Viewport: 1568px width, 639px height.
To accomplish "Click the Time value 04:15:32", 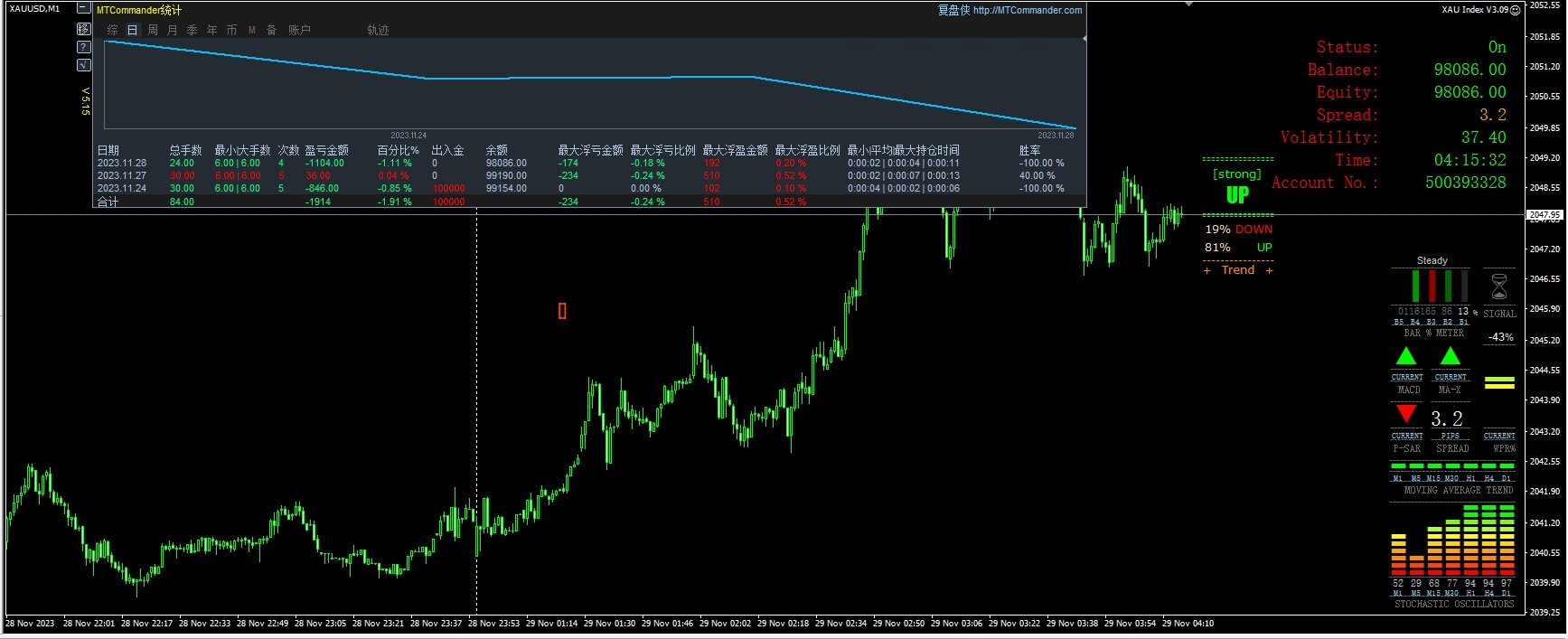I will (1469, 160).
